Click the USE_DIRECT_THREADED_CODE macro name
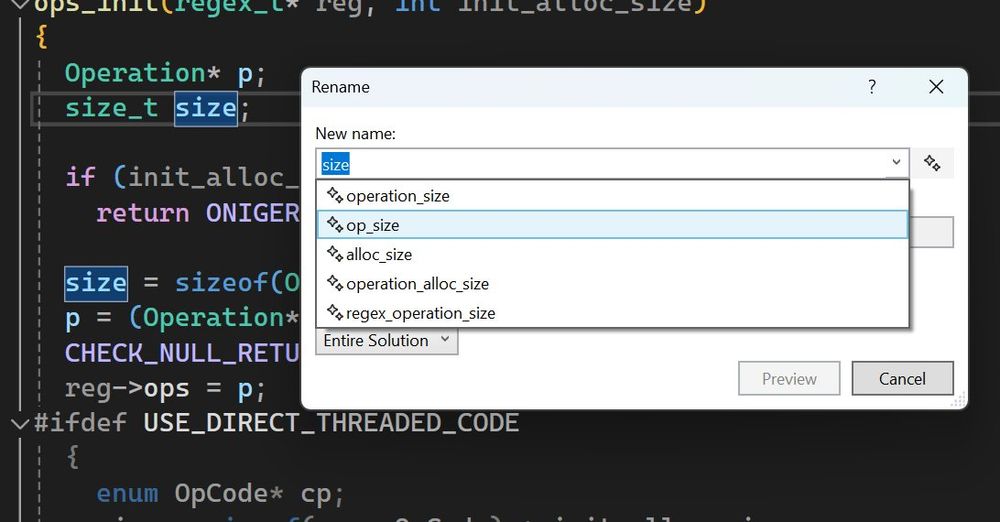Viewport: 1000px width, 522px height. click(332, 423)
